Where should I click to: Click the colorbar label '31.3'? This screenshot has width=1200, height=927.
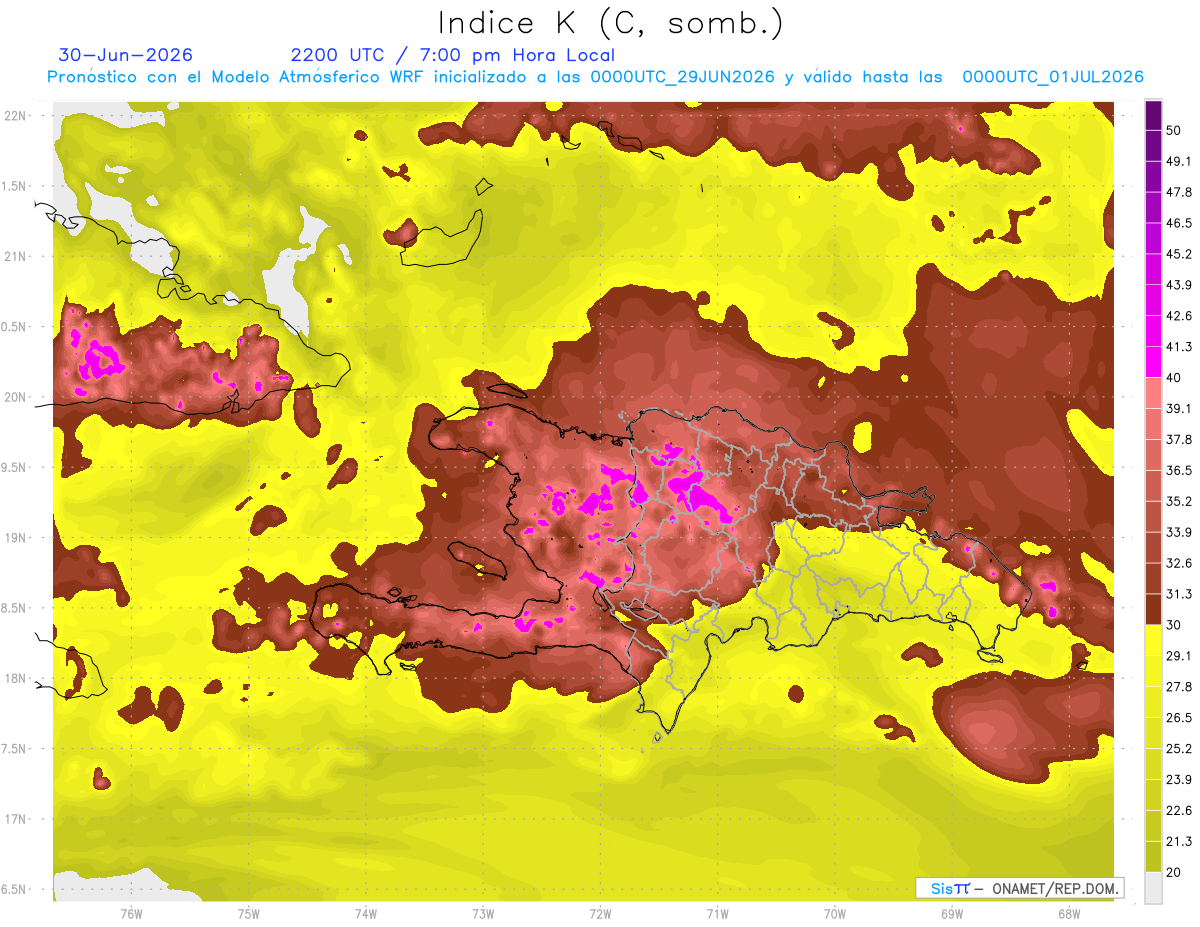point(1178,594)
